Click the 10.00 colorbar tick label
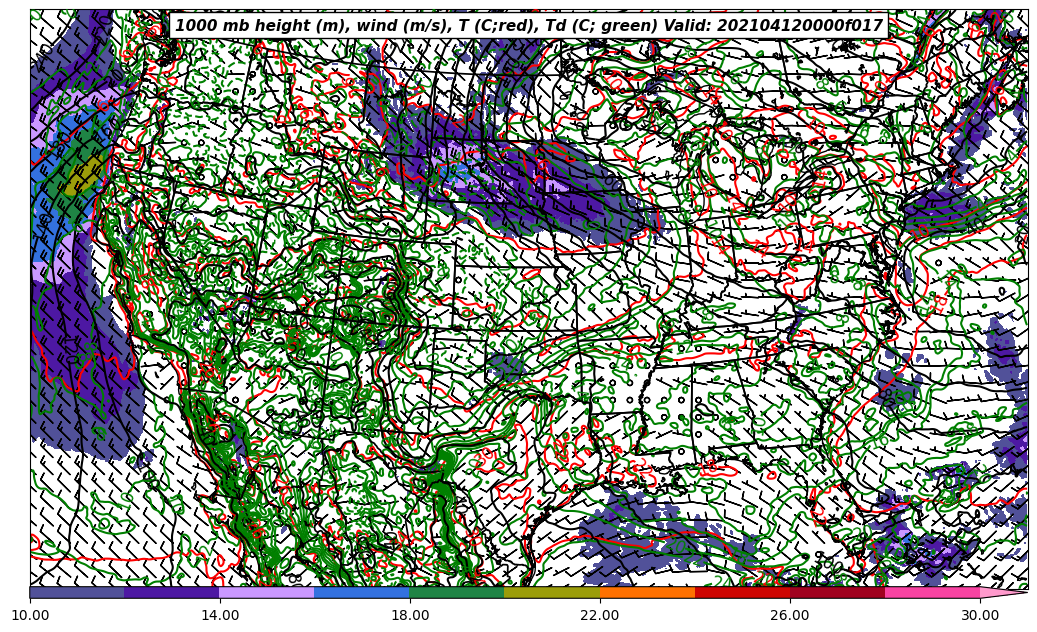Image resolution: width=1037 pixels, height=632 pixels. pyautogui.click(x=30, y=615)
